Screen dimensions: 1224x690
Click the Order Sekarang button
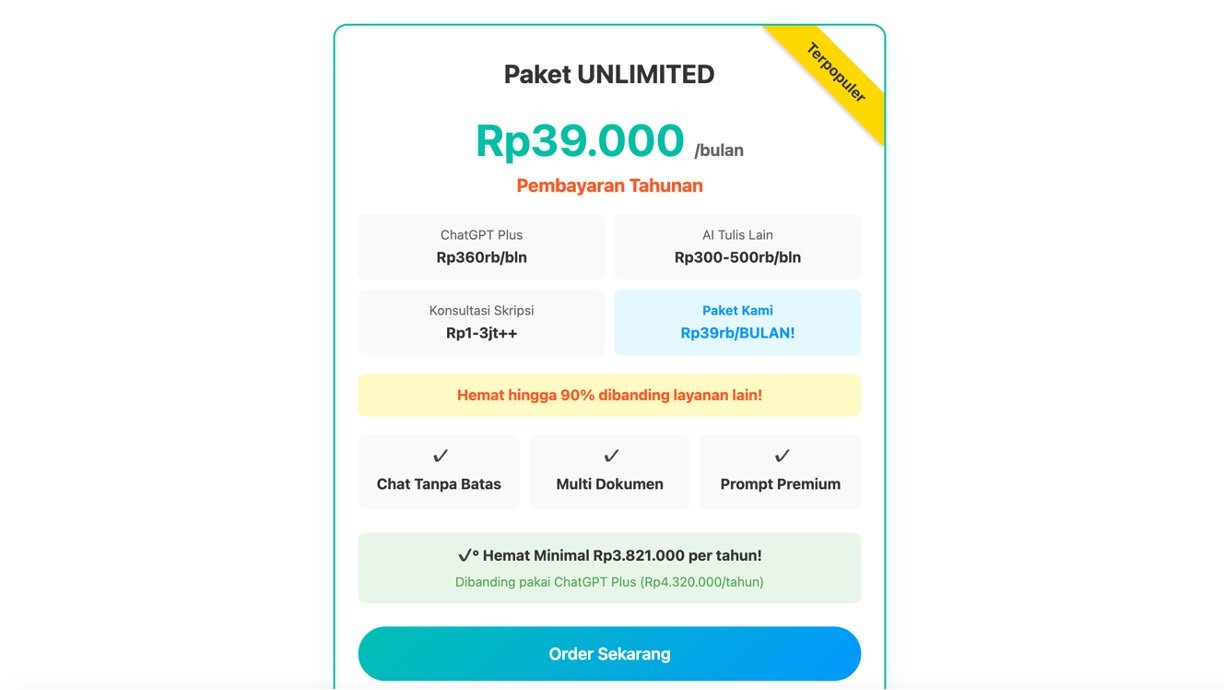pyautogui.click(x=609, y=654)
